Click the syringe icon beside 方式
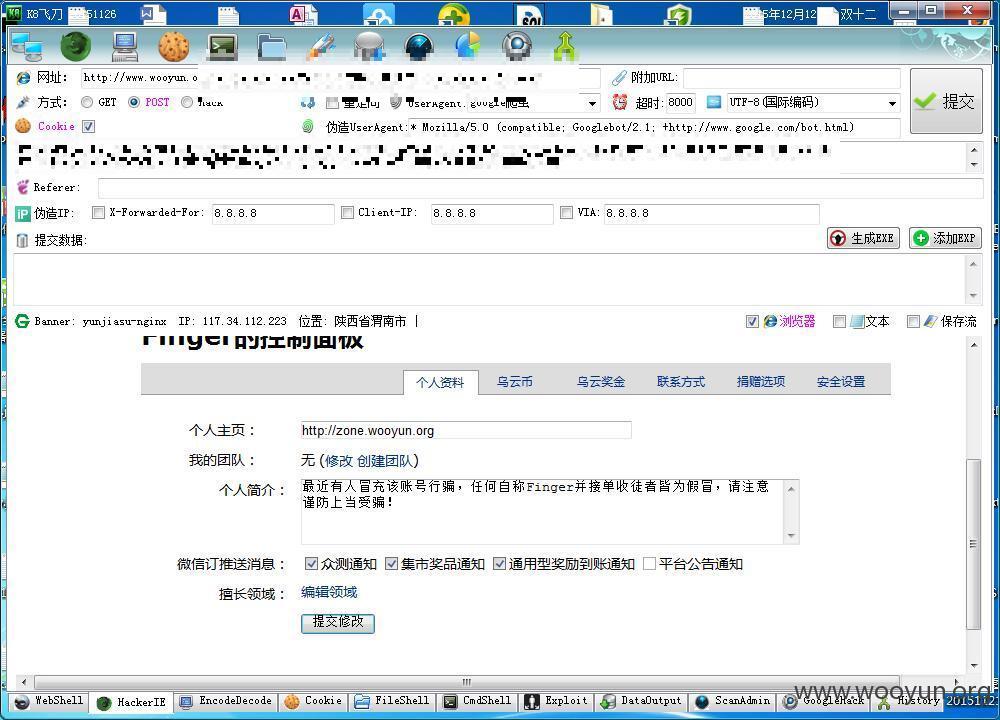Screen dimensions: 1000x720 [x=23, y=102]
